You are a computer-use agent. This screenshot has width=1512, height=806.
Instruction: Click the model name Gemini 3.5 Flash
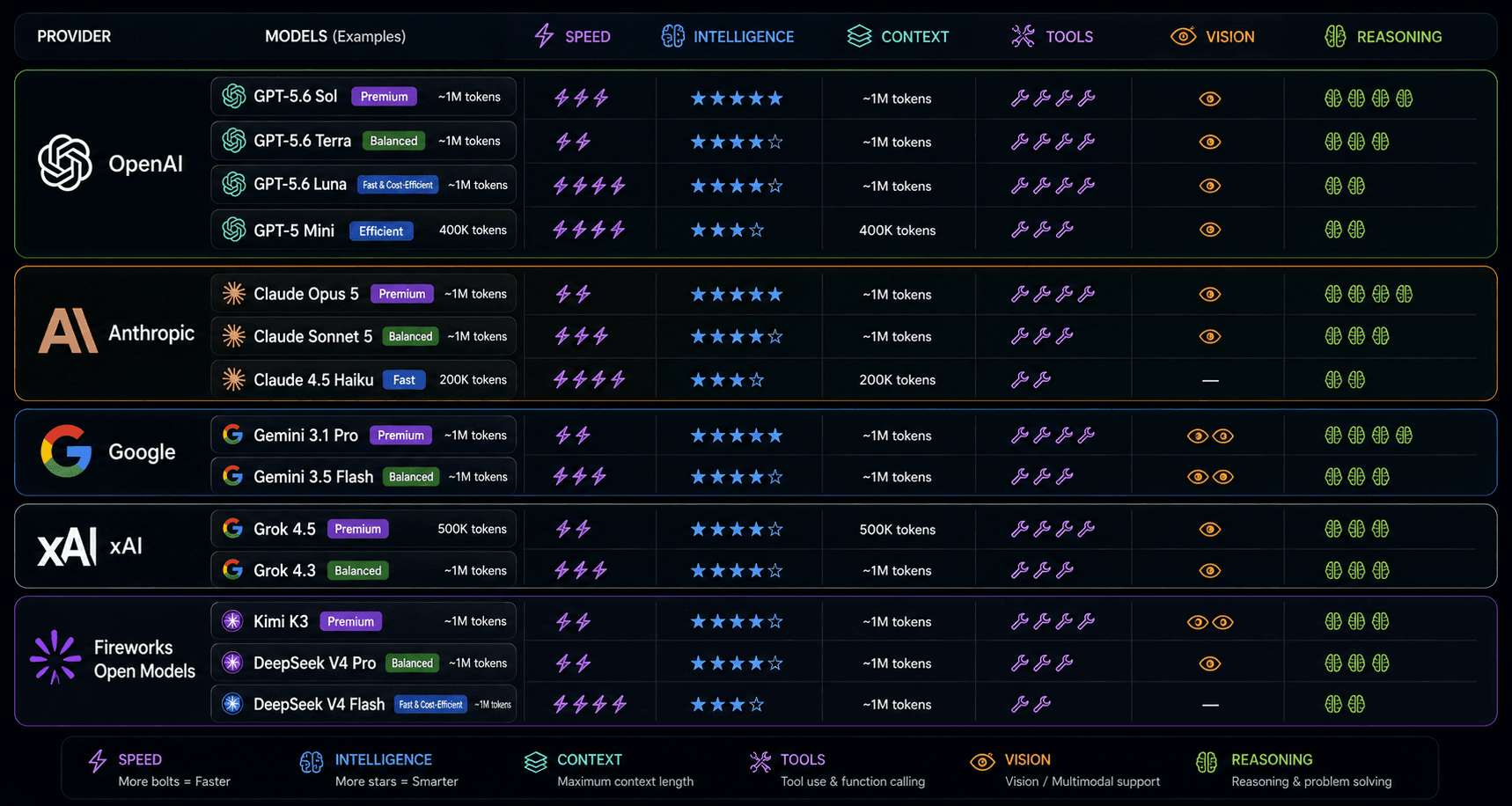click(313, 477)
